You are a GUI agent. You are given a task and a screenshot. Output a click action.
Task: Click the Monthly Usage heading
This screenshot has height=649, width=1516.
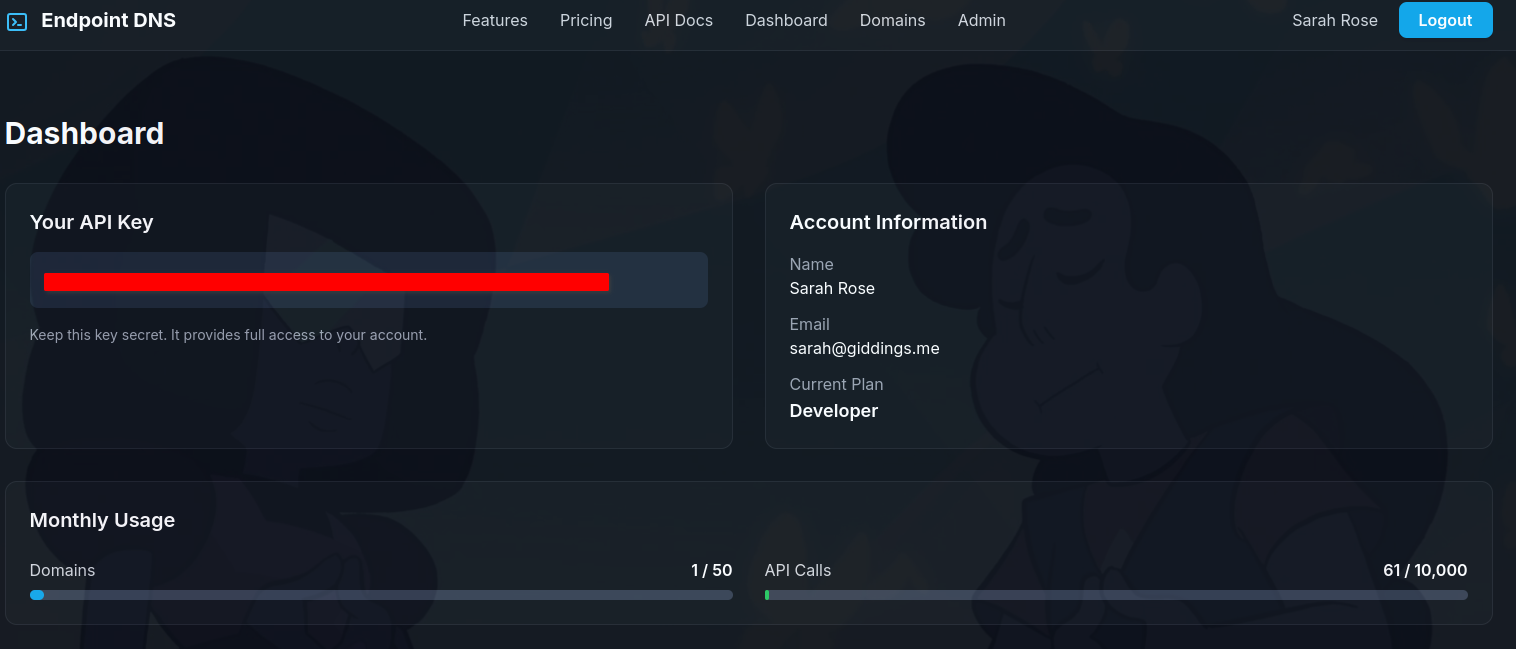pyautogui.click(x=102, y=520)
